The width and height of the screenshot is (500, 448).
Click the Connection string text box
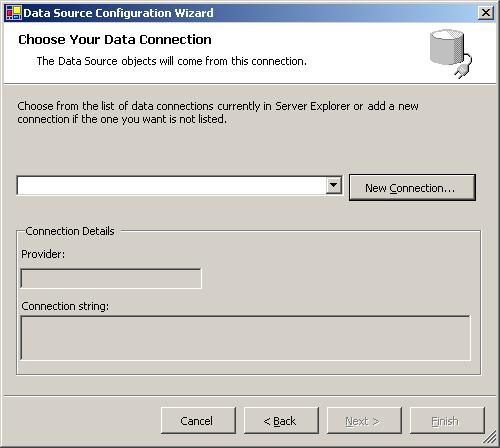246,338
